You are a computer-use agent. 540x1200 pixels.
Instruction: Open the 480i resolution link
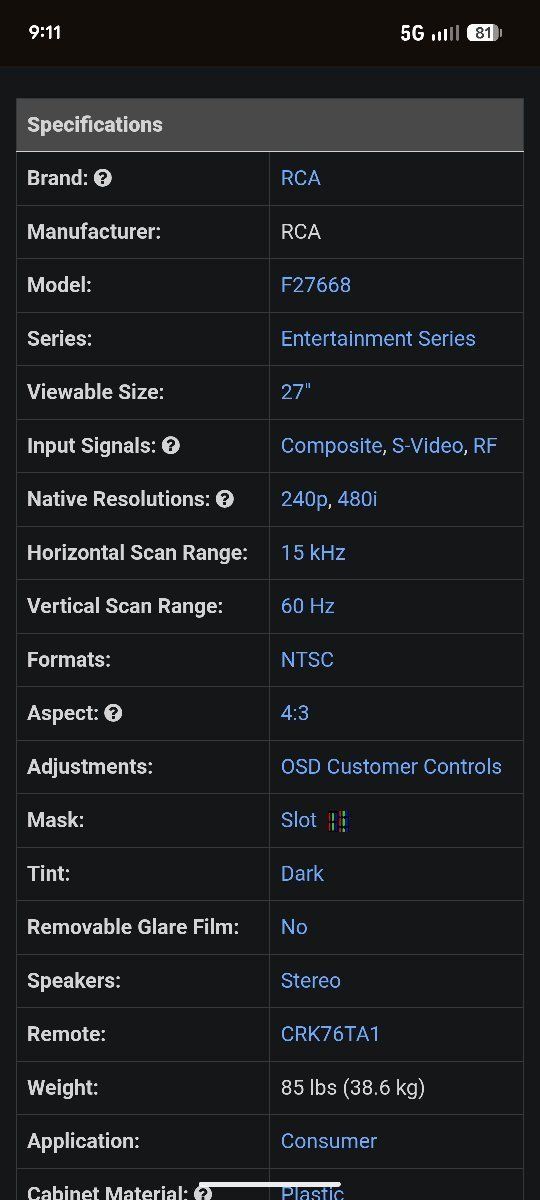coord(357,499)
